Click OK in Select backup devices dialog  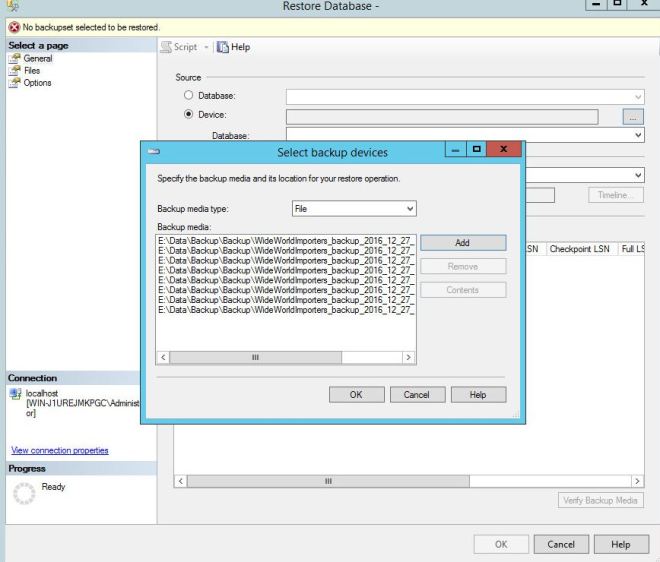[x=356, y=395]
